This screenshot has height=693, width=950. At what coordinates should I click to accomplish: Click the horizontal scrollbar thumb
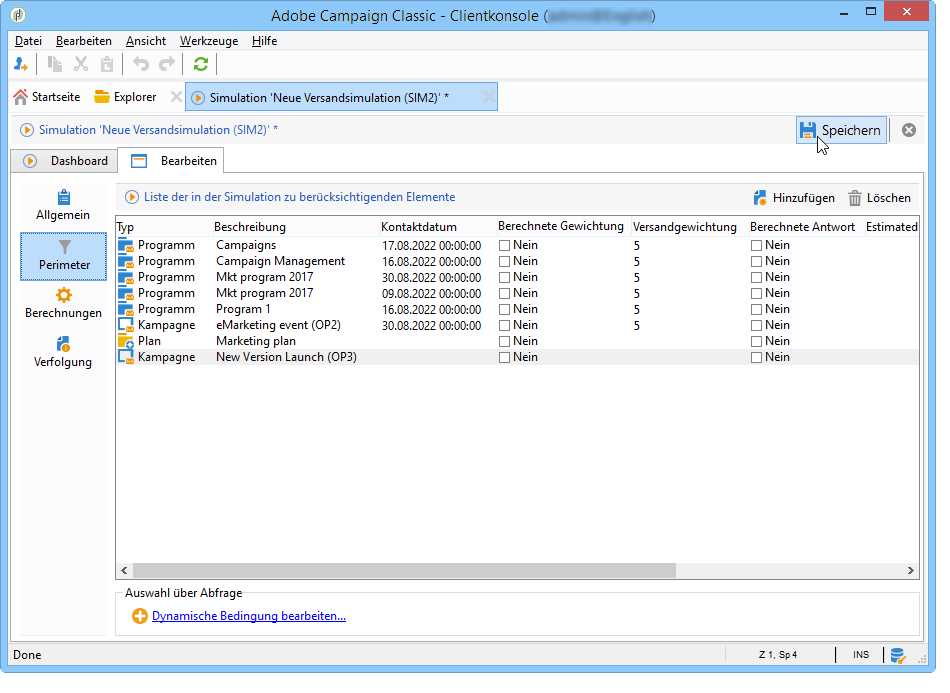(404, 570)
